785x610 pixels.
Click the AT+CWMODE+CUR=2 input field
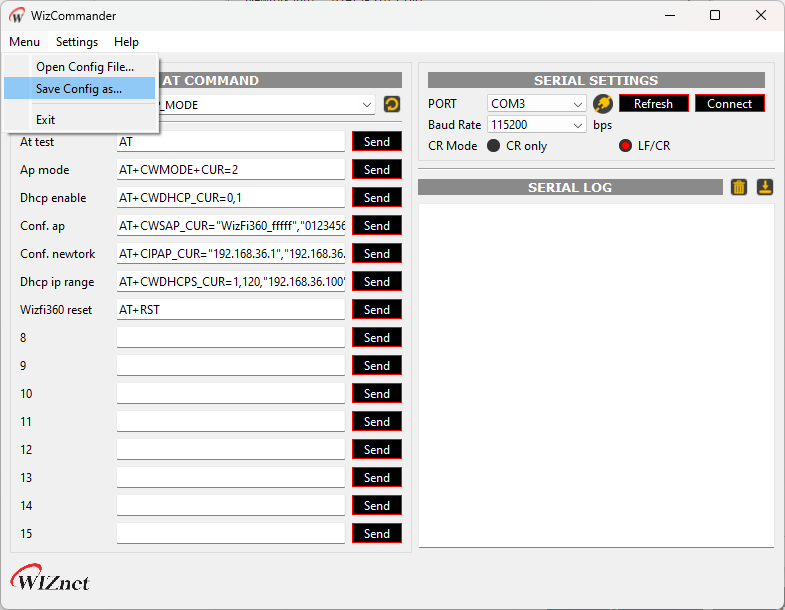click(x=231, y=170)
